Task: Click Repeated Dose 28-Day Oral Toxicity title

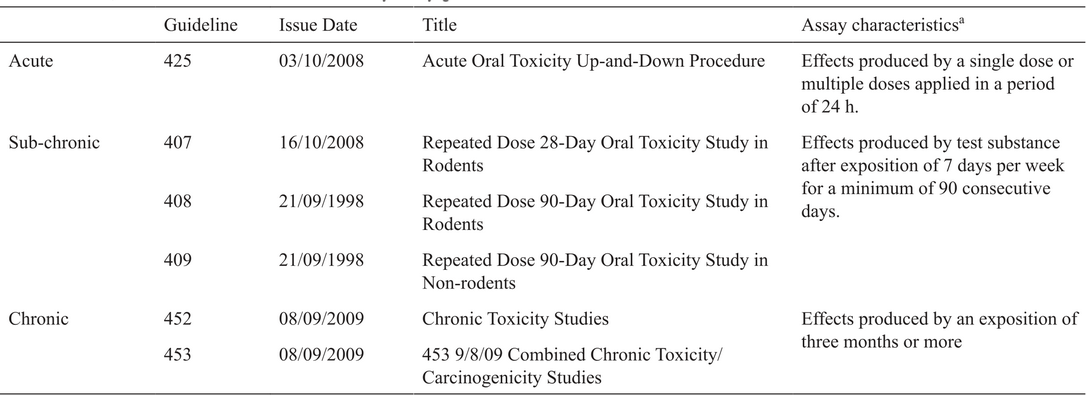Action: pos(595,154)
